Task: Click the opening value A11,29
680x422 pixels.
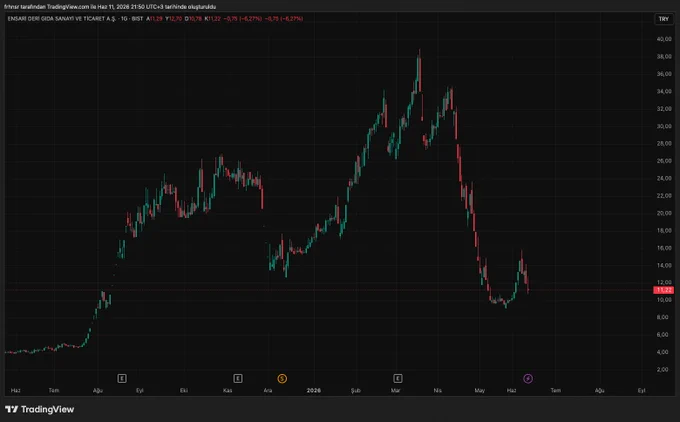Action: (154, 19)
